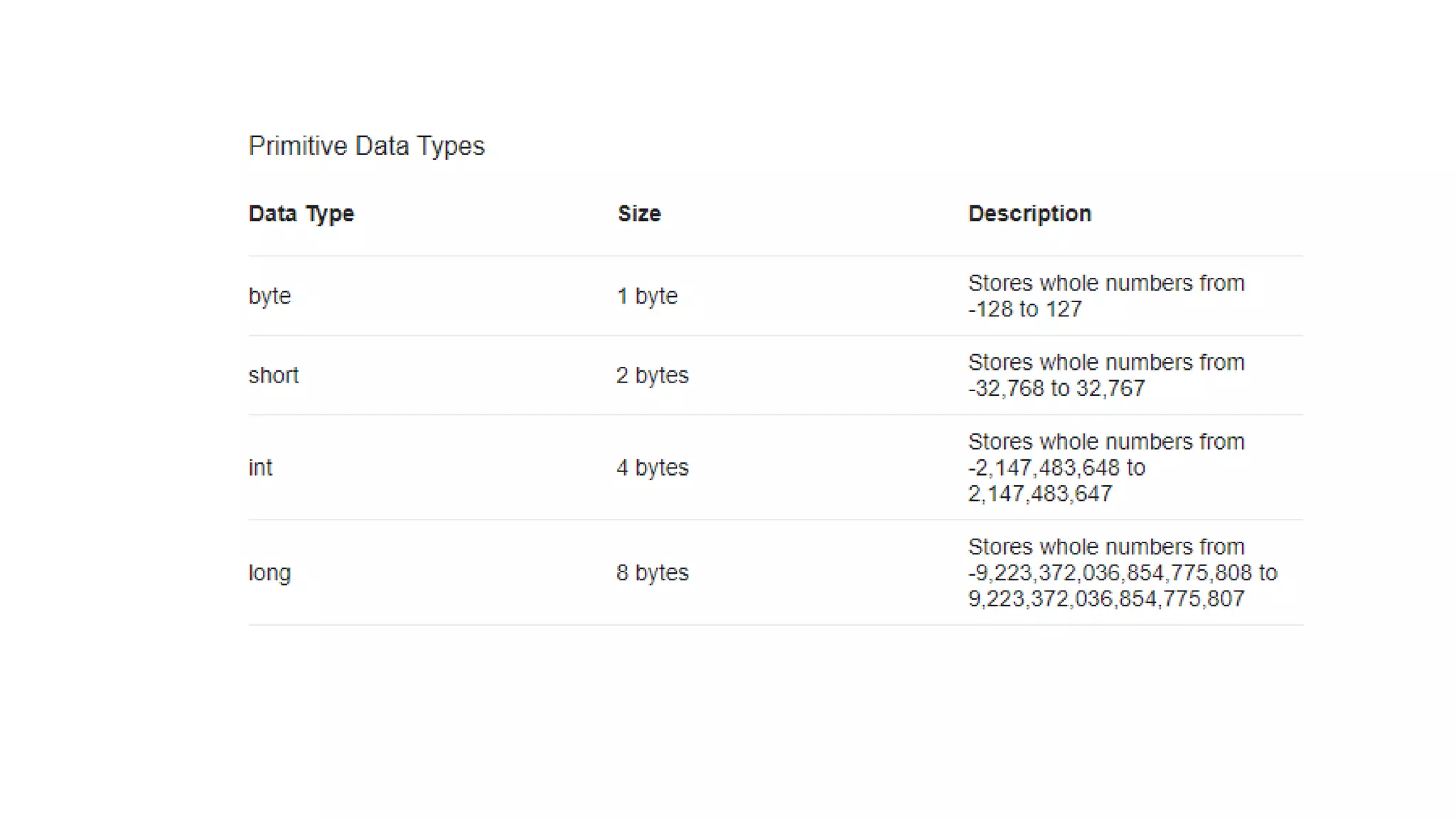Click the Size column header
This screenshot has height=819, width=1456.
tap(638, 213)
